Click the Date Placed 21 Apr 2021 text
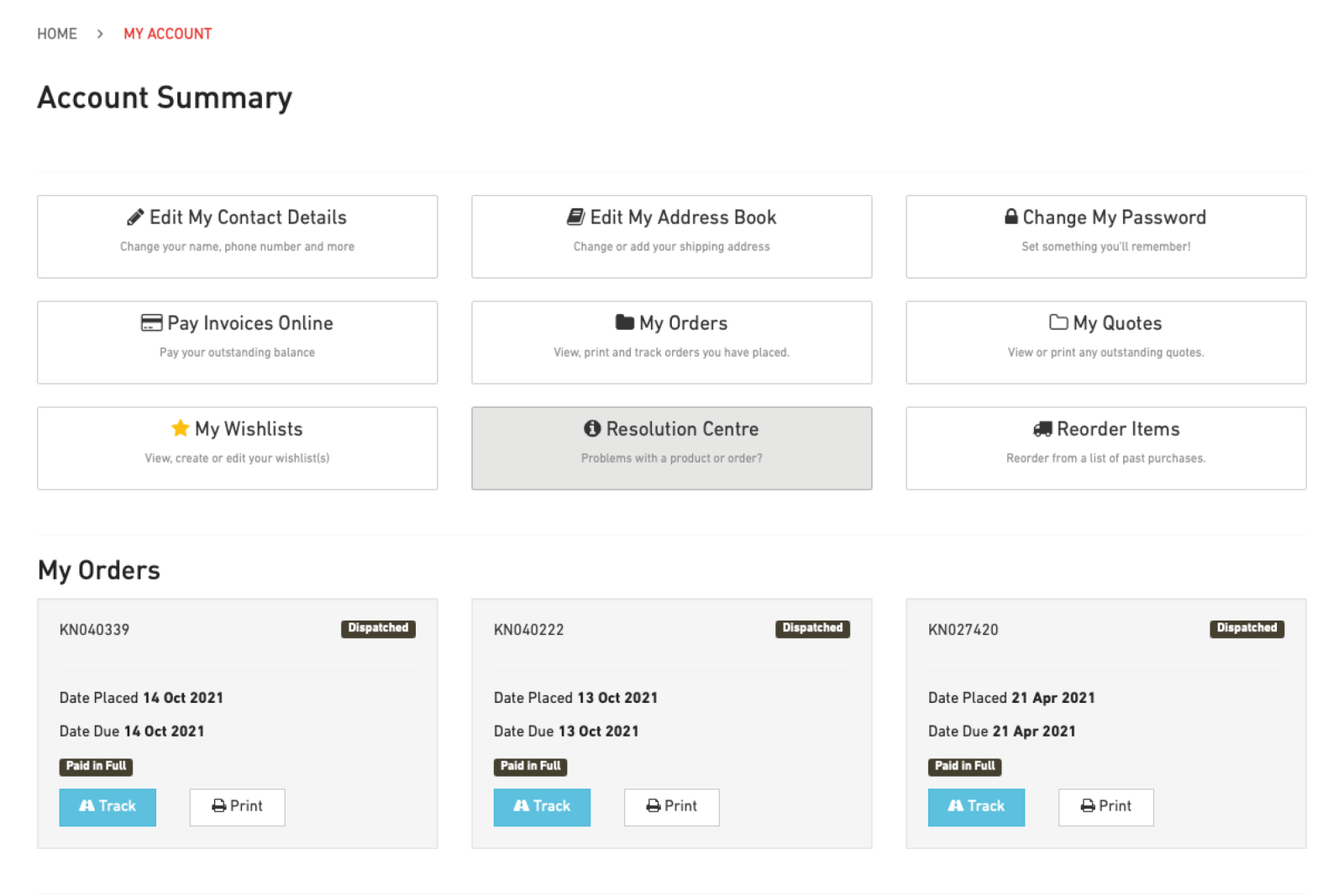1344x896 pixels. click(x=1011, y=698)
